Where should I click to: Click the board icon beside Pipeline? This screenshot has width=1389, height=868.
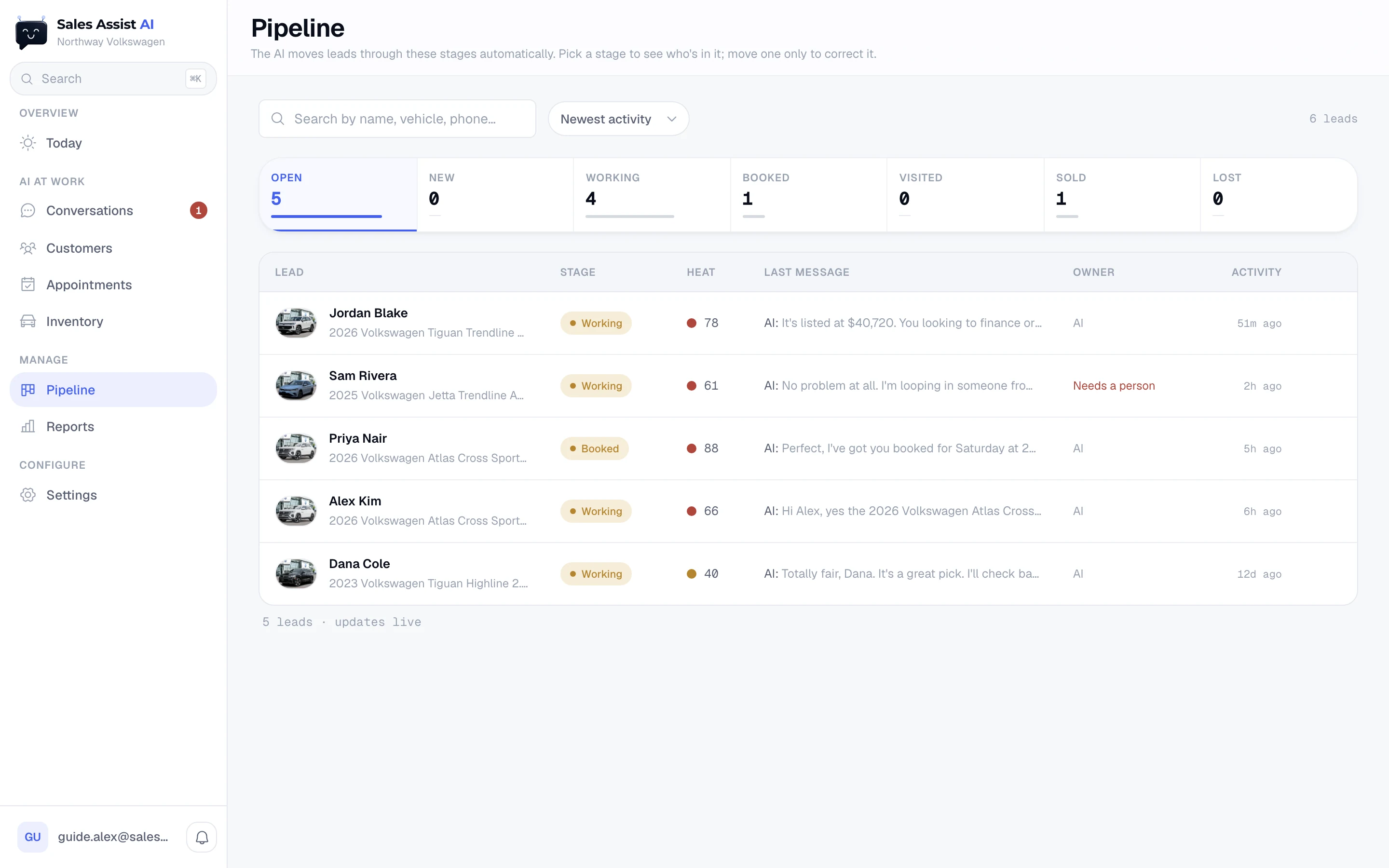click(27, 390)
